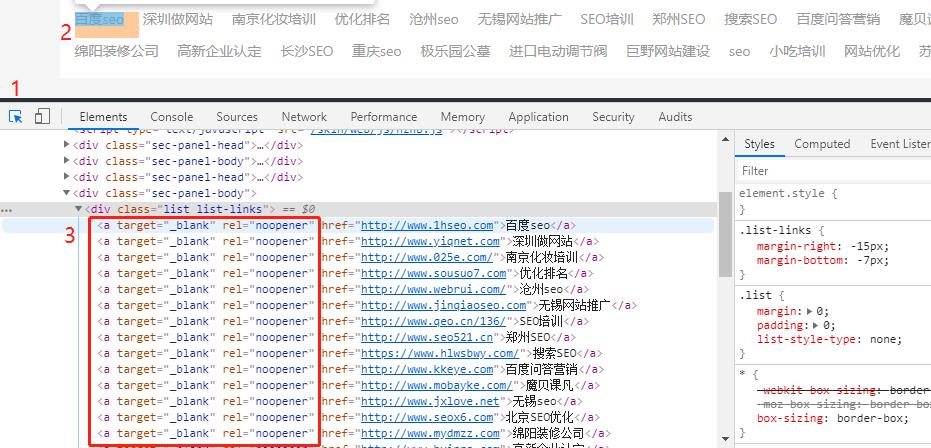
Task: Expand the margin property triangle in .list
Action: [811, 312]
